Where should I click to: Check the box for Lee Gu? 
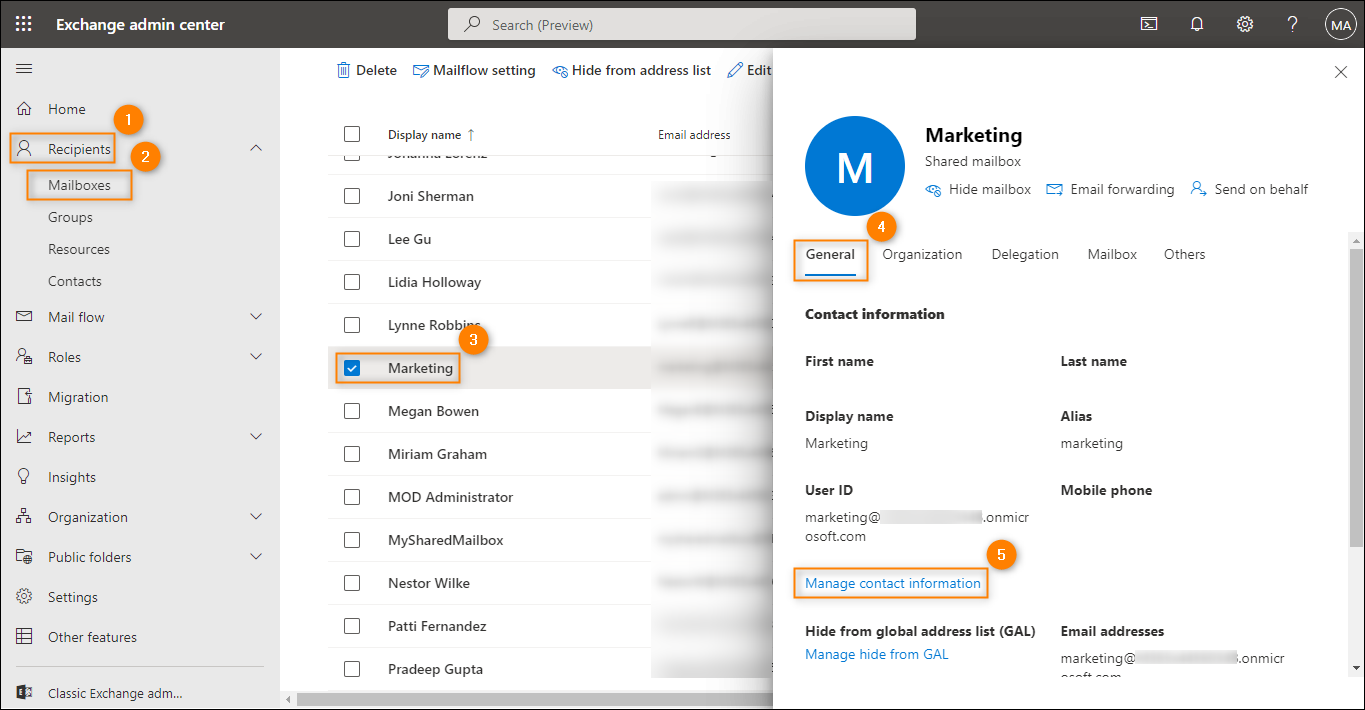point(352,239)
